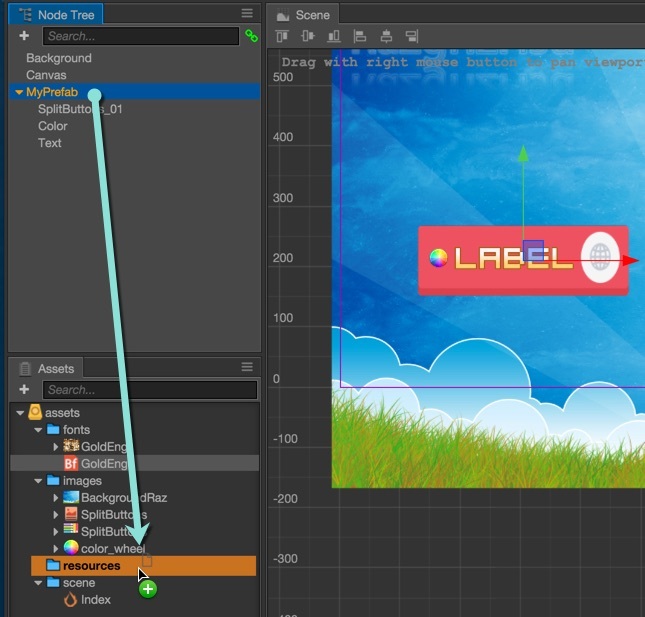Image resolution: width=645 pixels, height=617 pixels.
Task: Click the align bottom toolbar icon
Action: [x=334, y=36]
